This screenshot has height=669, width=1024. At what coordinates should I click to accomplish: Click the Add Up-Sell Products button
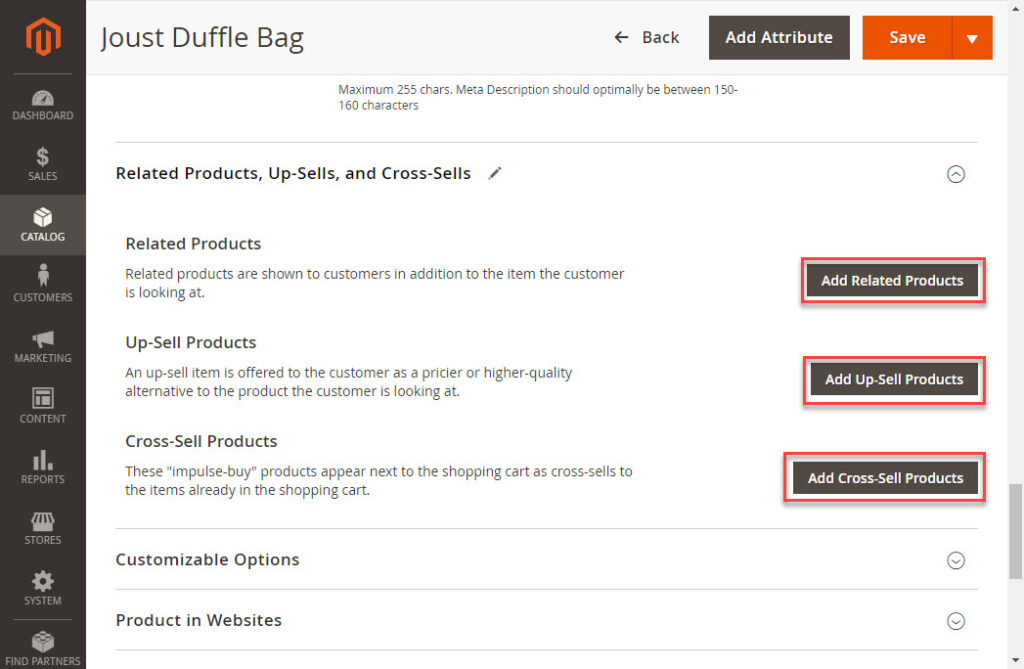[894, 379]
